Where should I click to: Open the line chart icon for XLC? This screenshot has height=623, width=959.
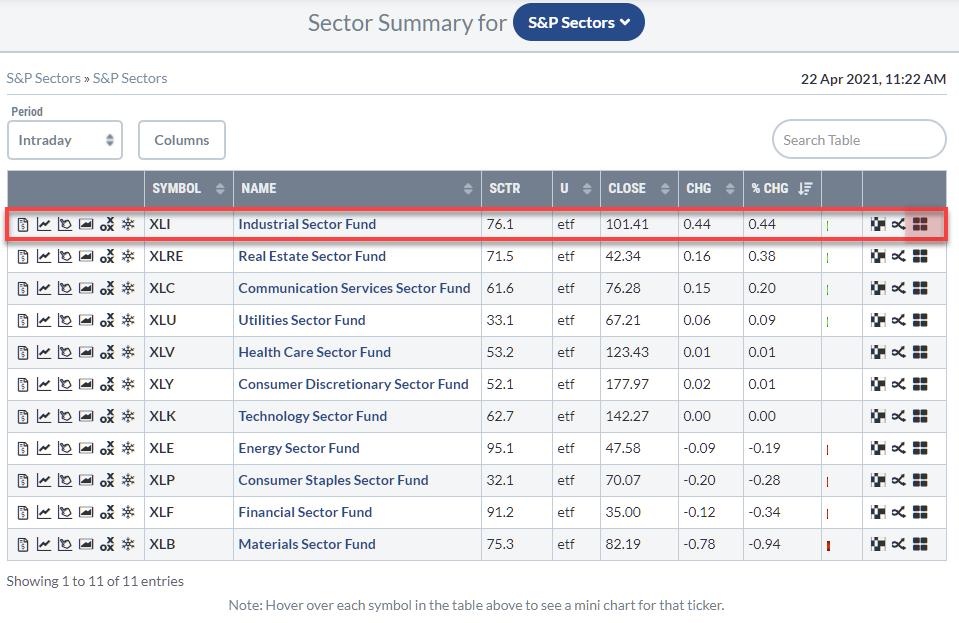coord(44,289)
